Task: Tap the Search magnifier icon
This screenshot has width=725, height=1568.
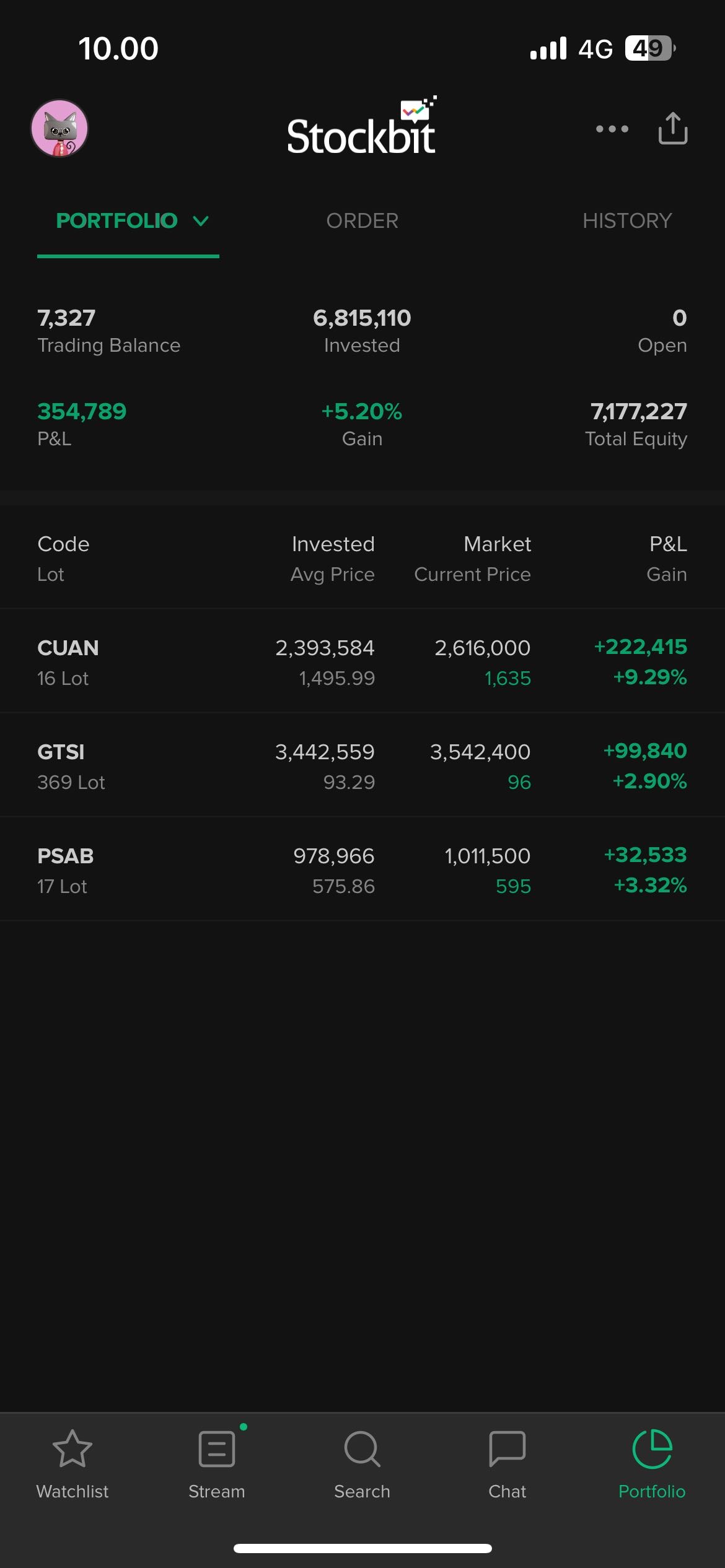Action: 362,1449
